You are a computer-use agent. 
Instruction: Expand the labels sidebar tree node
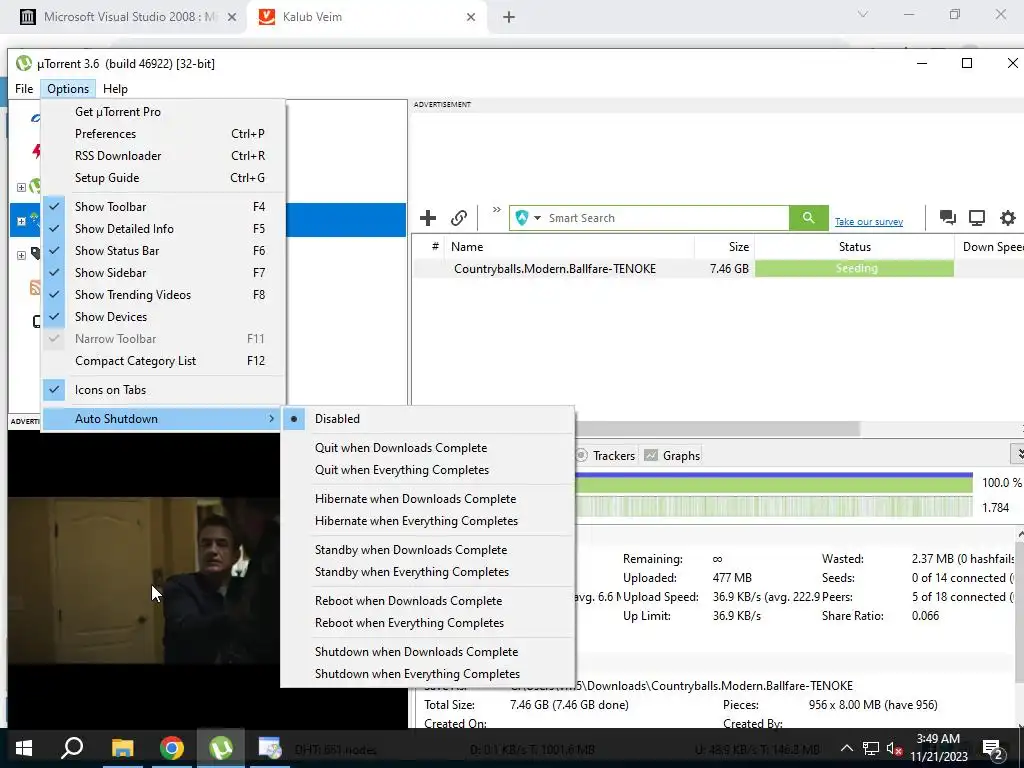[21, 255]
